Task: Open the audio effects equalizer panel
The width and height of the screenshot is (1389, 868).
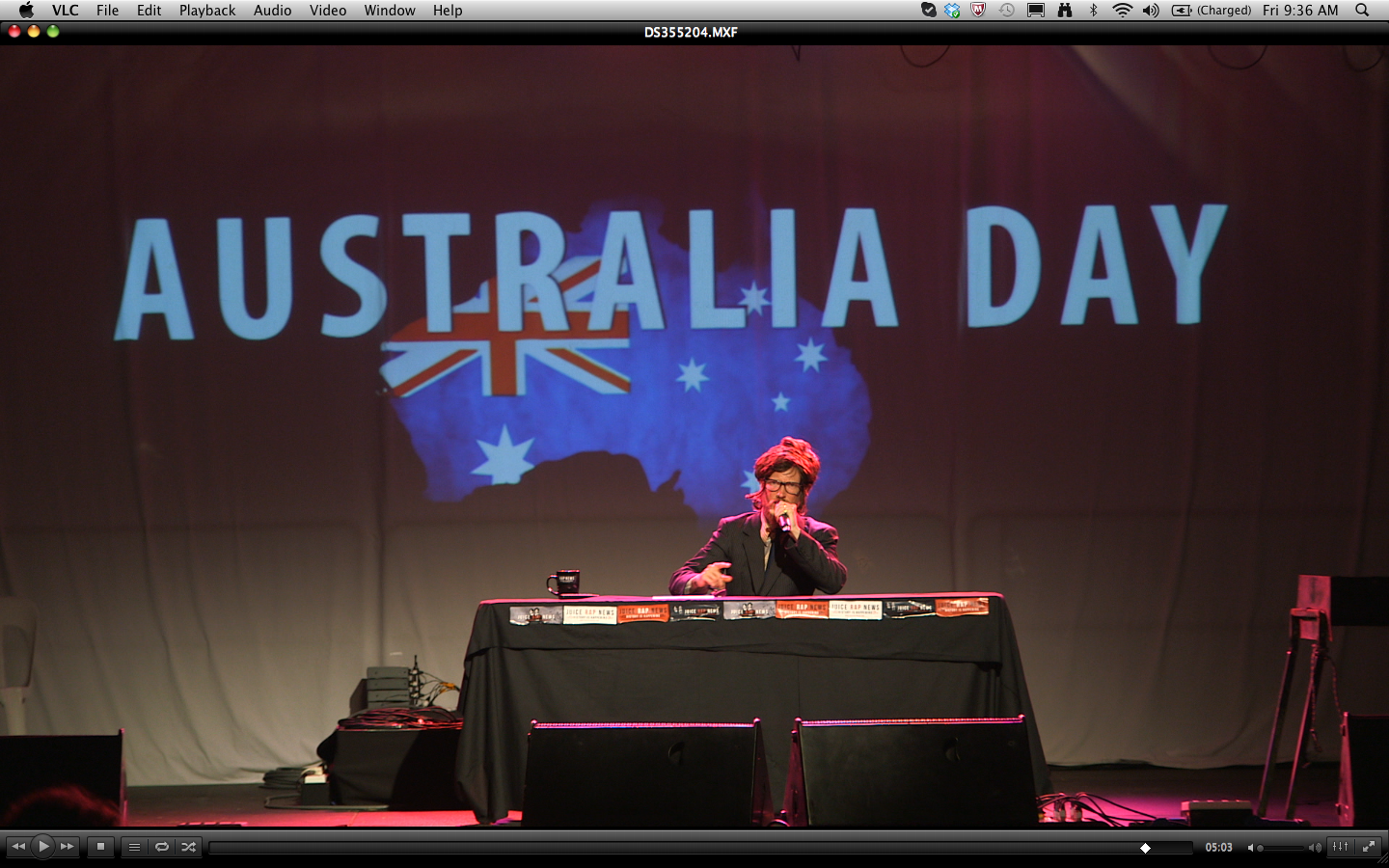Action: tap(1341, 847)
